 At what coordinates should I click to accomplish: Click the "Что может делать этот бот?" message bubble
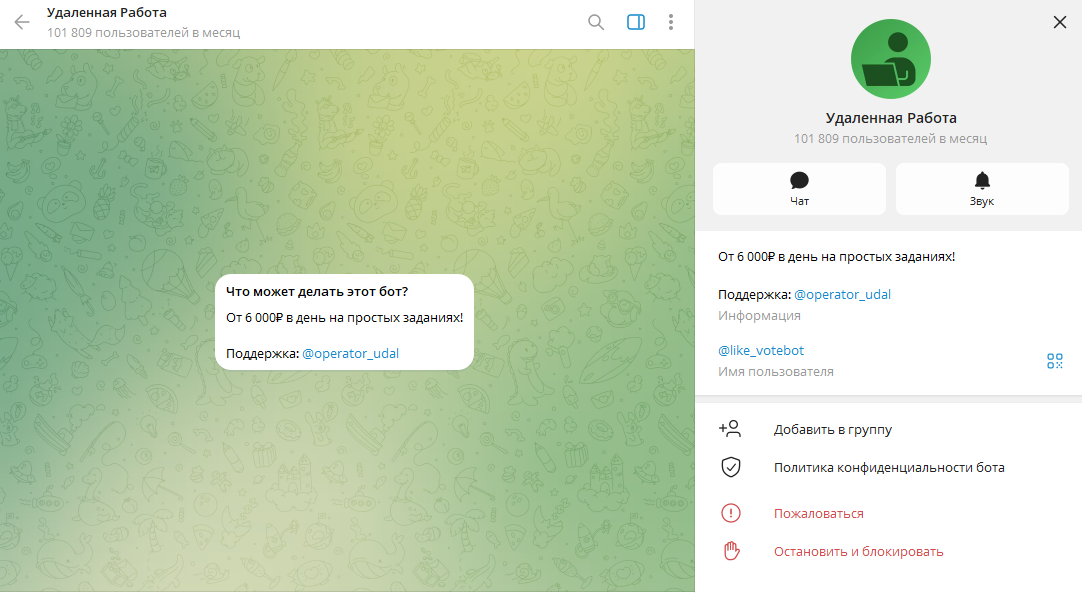tap(344, 320)
